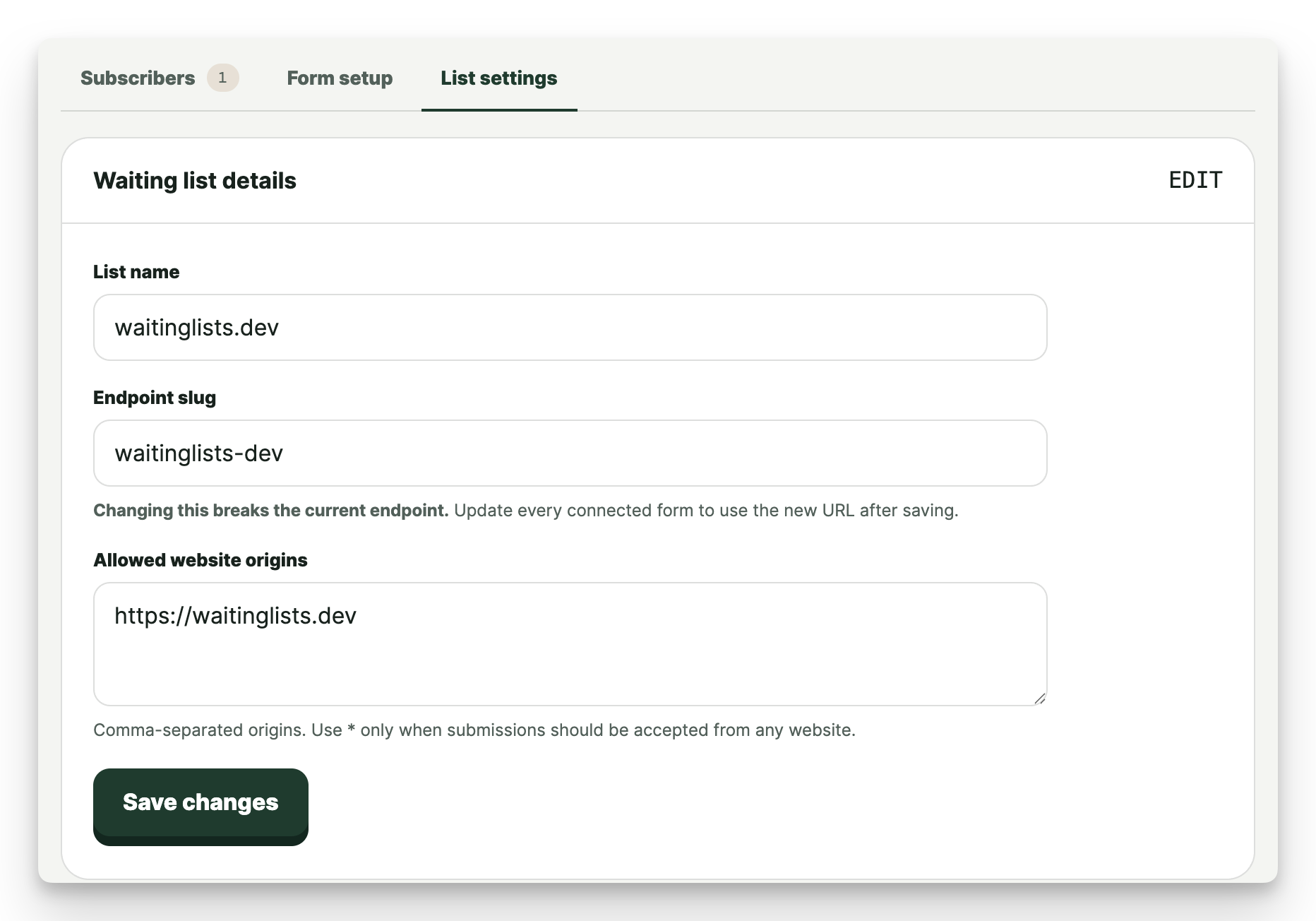The image size is (1316, 921).
Task: Focus the List name input field
Action: tap(570, 328)
